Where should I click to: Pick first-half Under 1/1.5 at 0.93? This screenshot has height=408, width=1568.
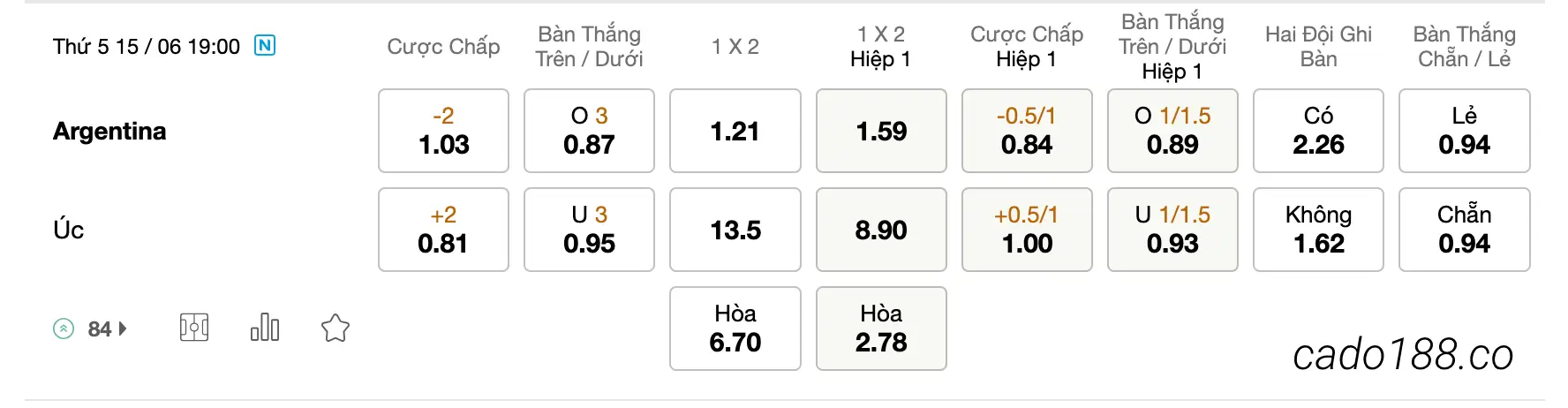(1172, 230)
